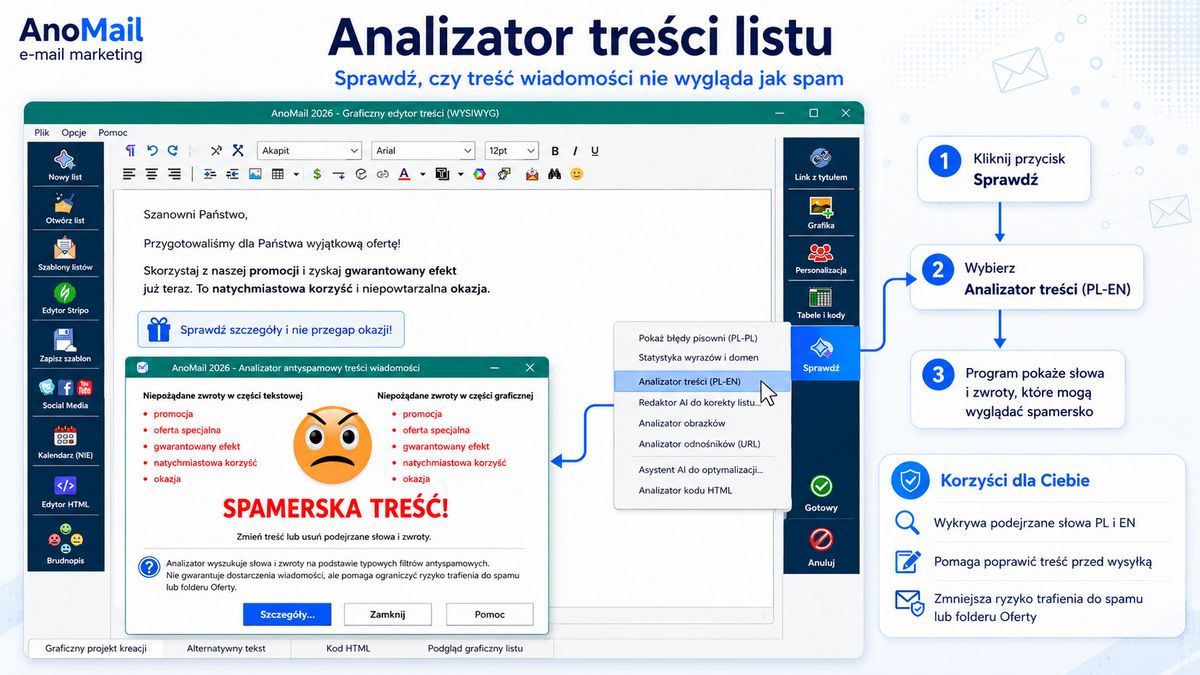Image resolution: width=1200 pixels, height=675 pixels.
Task: Align text to the left
Action: [129, 174]
